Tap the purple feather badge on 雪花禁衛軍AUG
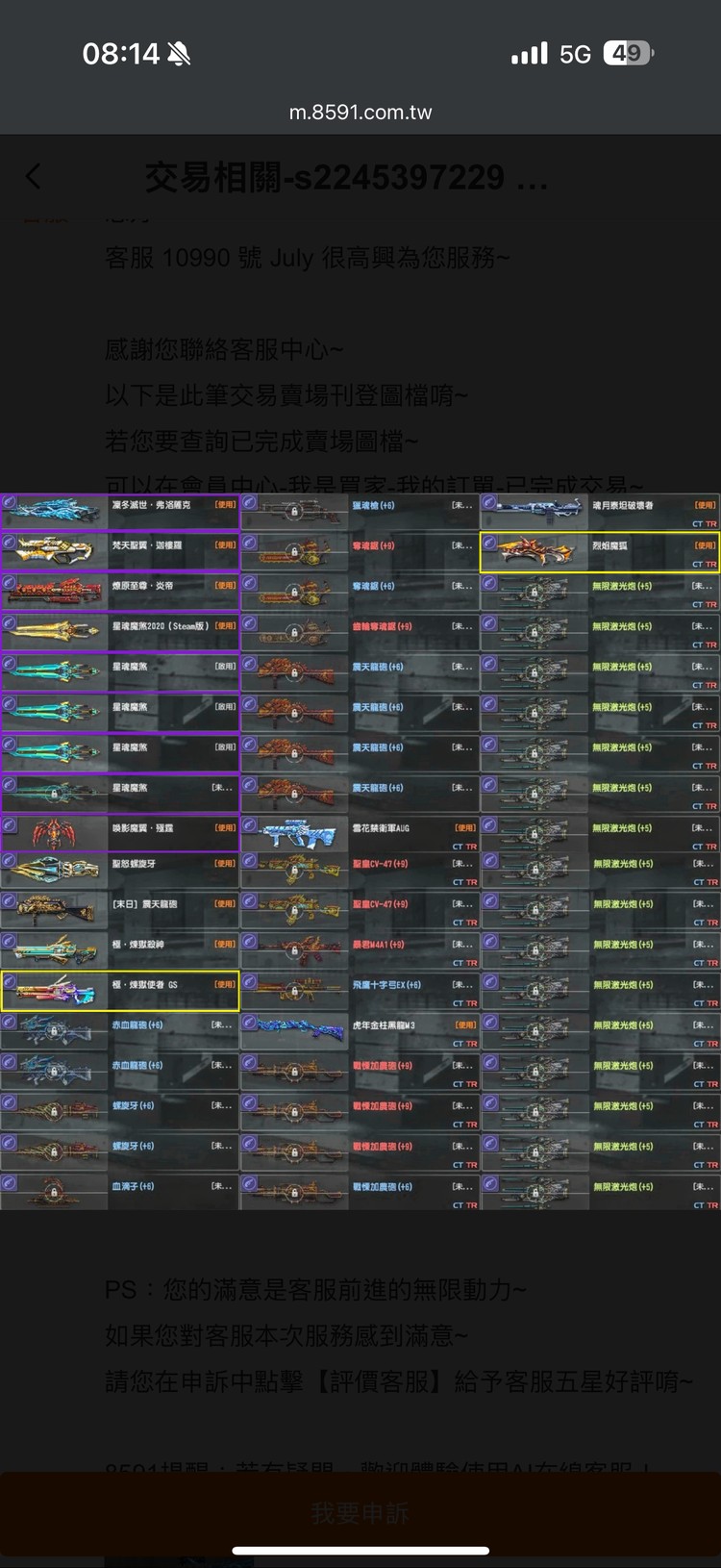The width and height of the screenshot is (721, 1568). 249,826
